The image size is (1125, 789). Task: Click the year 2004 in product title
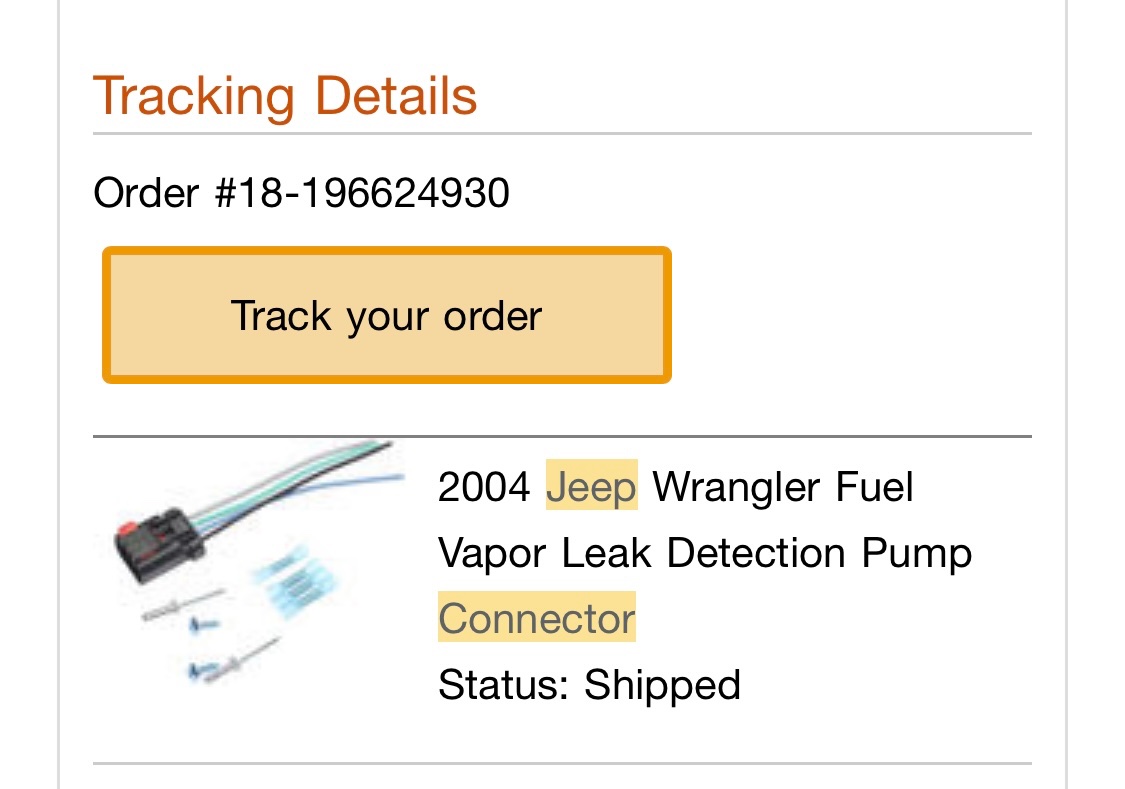(x=484, y=488)
